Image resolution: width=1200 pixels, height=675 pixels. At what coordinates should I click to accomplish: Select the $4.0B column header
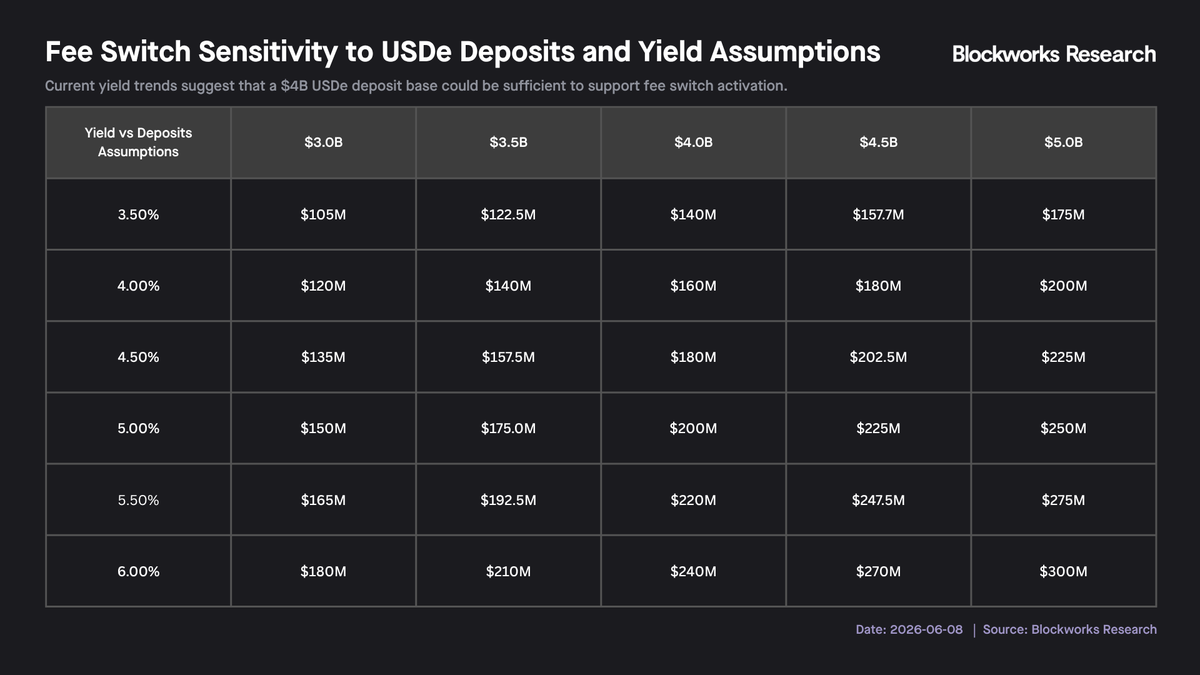(693, 142)
